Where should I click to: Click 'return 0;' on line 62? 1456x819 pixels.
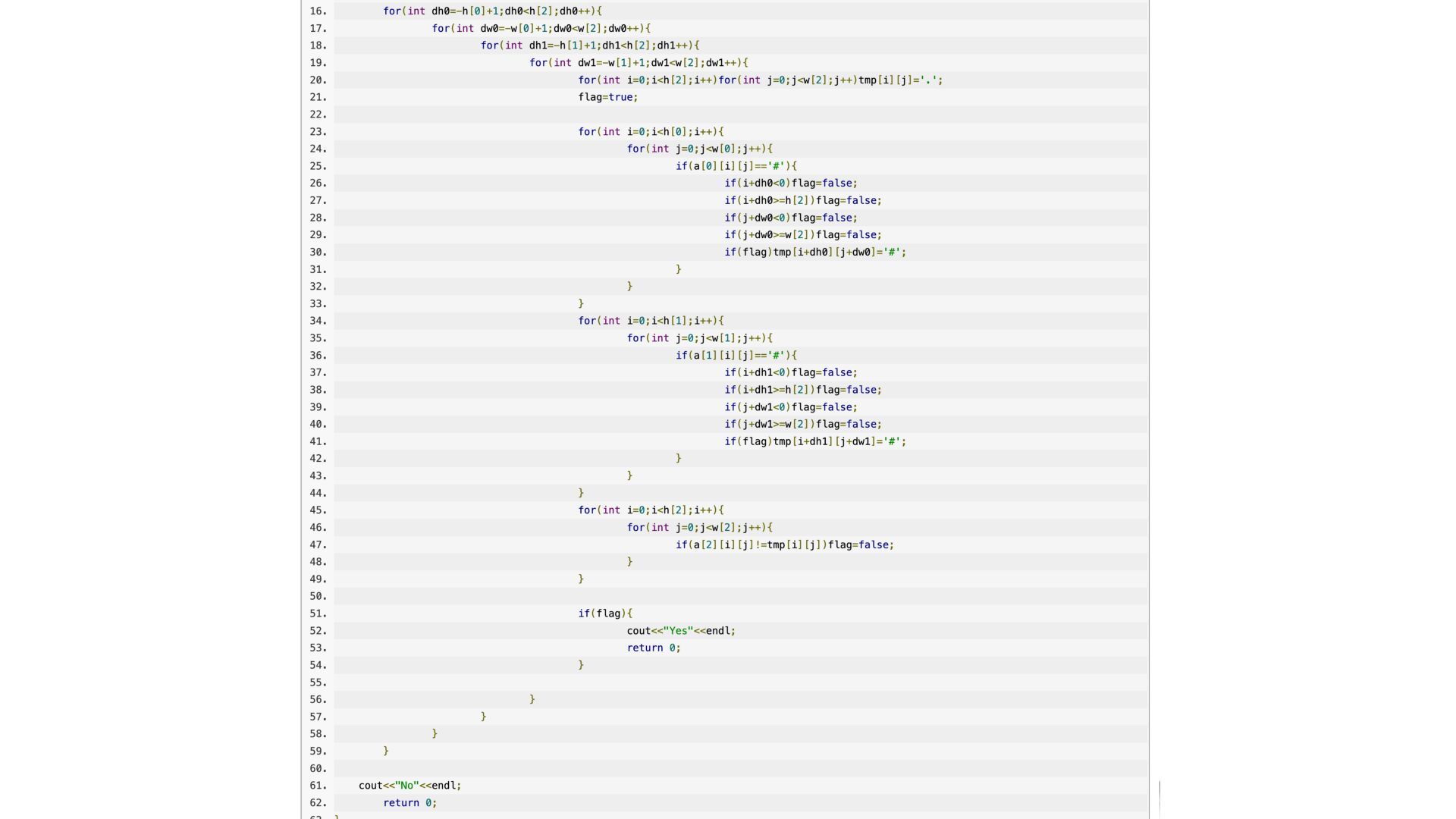click(x=409, y=803)
